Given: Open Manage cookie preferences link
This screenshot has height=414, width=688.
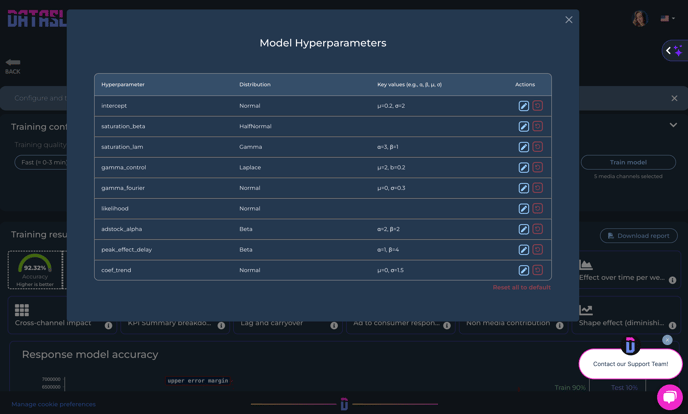Looking at the screenshot, I should click(x=54, y=404).
